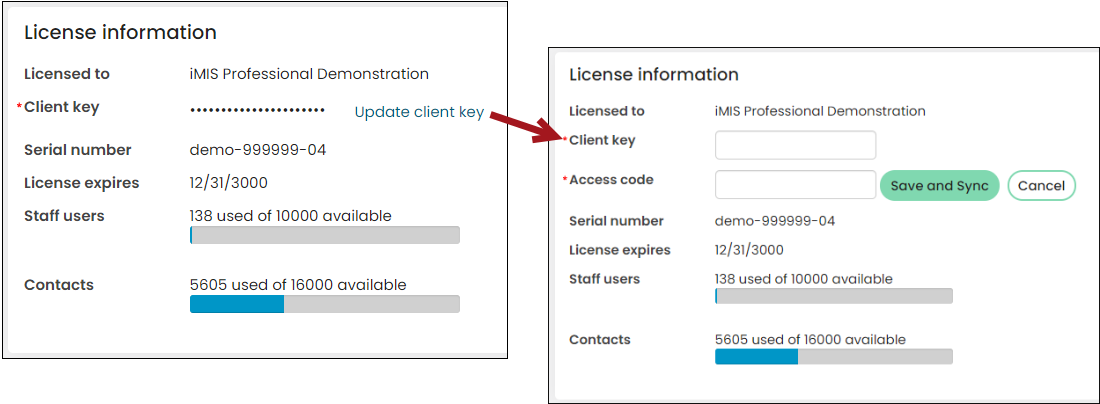Click license expiry date 12/31/3000 in left panel
The height and width of the screenshot is (404, 1100).
coord(229,183)
